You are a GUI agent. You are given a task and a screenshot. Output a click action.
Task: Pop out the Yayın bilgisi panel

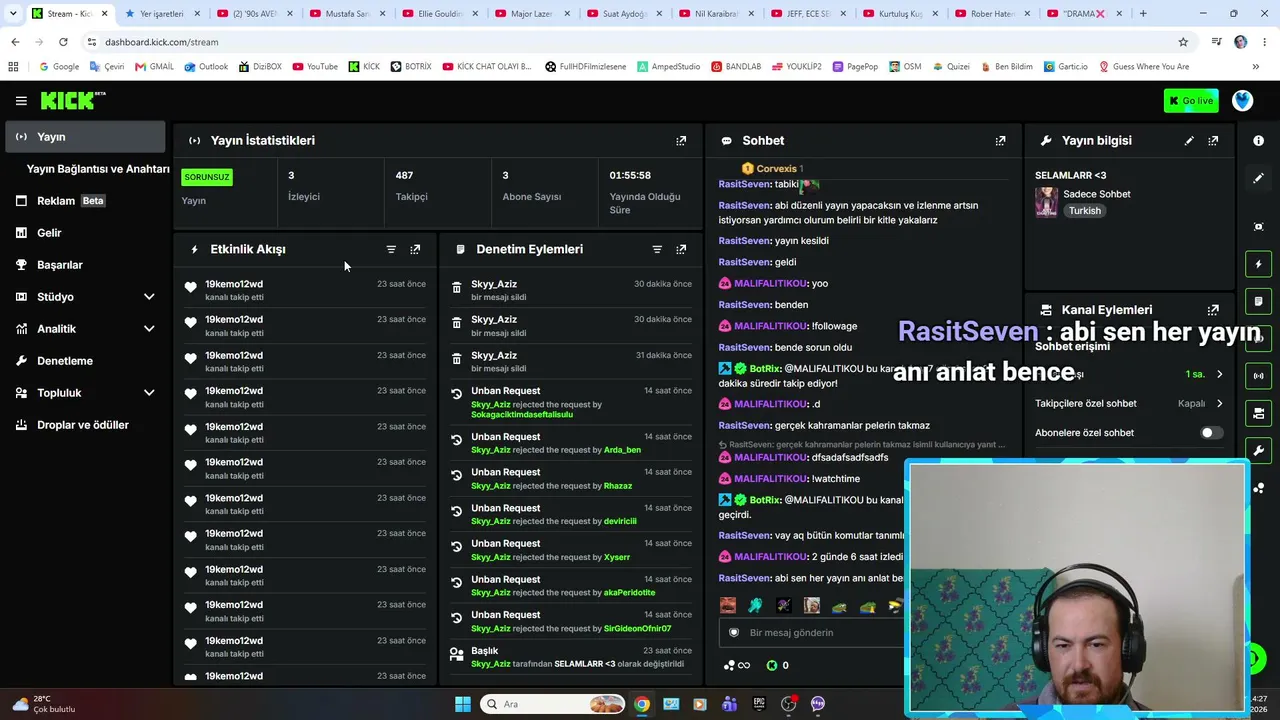[1213, 141]
